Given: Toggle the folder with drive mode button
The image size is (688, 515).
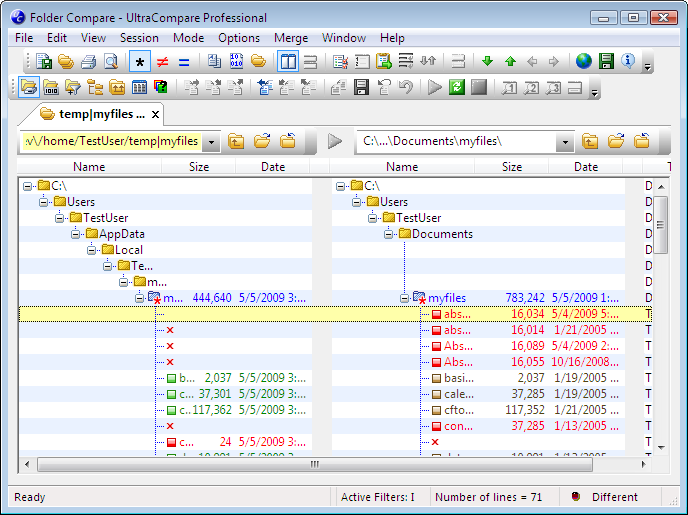Looking at the screenshot, I should pos(29,87).
